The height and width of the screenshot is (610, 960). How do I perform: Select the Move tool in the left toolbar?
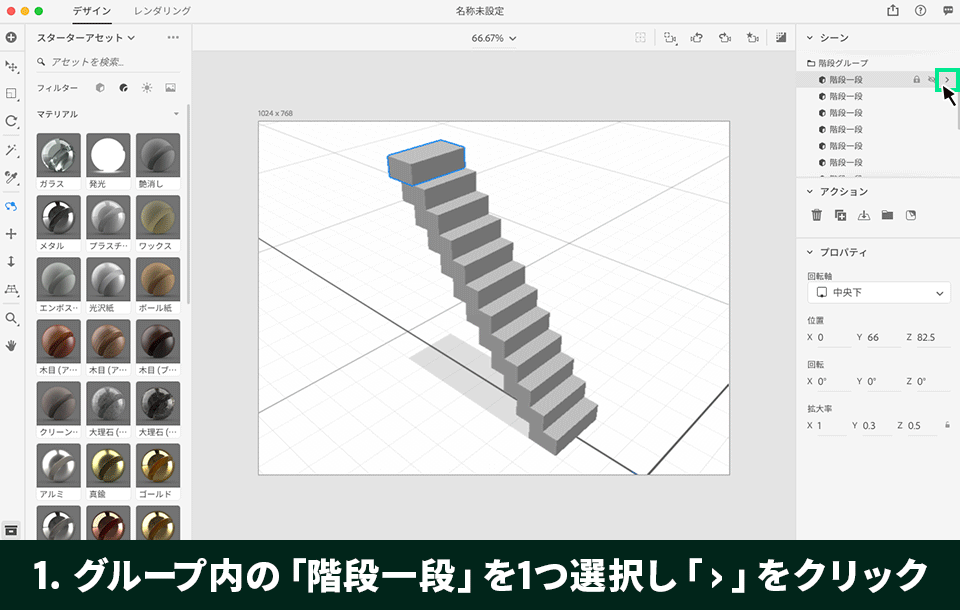pos(11,66)
